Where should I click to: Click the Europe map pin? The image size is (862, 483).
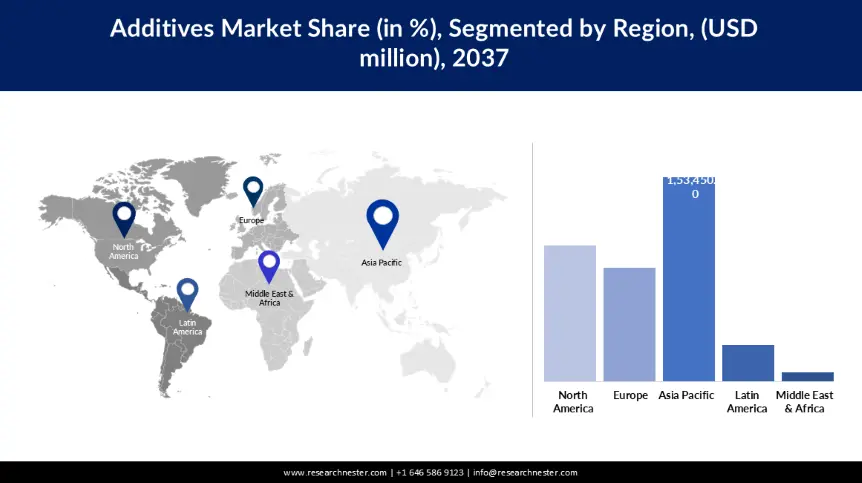pyautogui.click(x=253, y=192)
